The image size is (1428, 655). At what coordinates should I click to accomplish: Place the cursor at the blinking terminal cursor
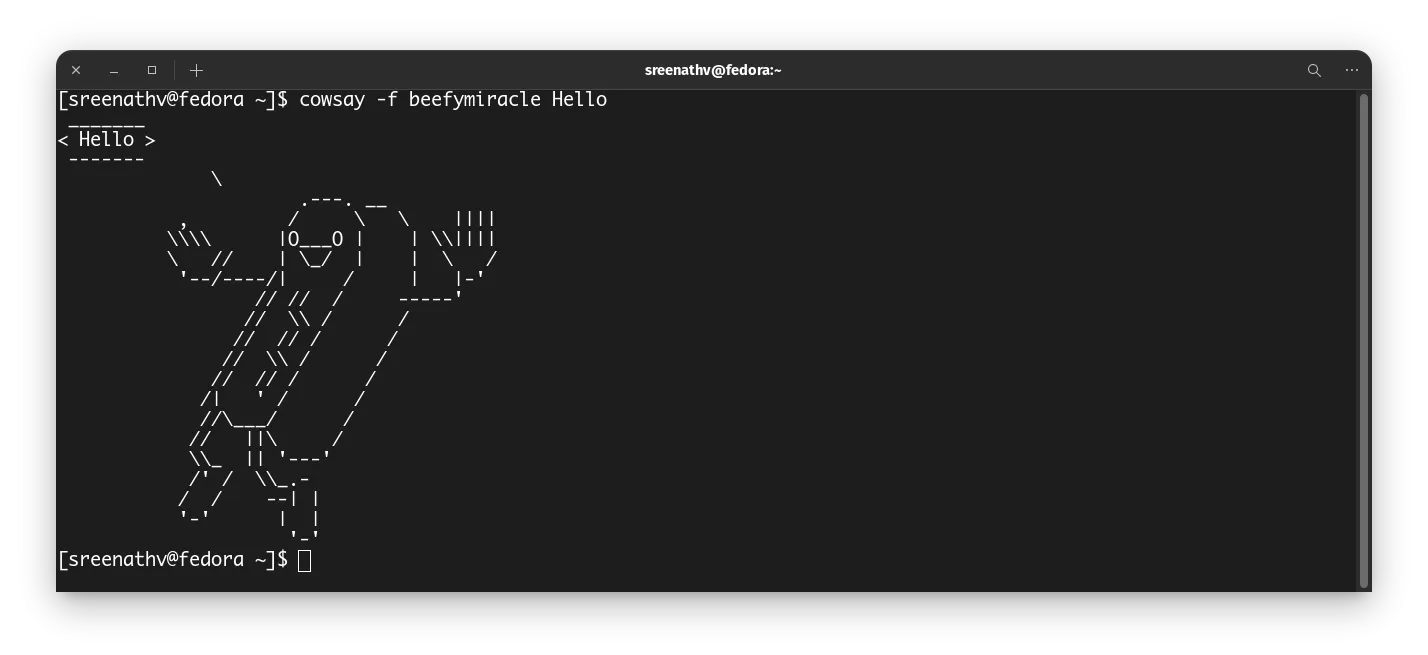(x=305, y=559)
